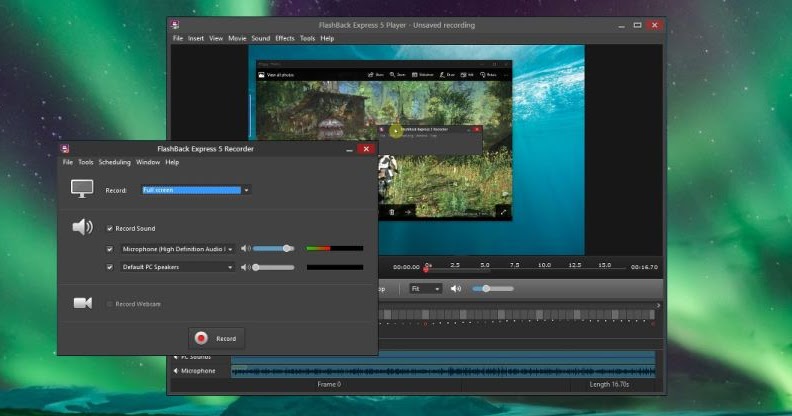Open the Insert menu in Player
This screenshot has height=416, width=792.
point(196,38)
